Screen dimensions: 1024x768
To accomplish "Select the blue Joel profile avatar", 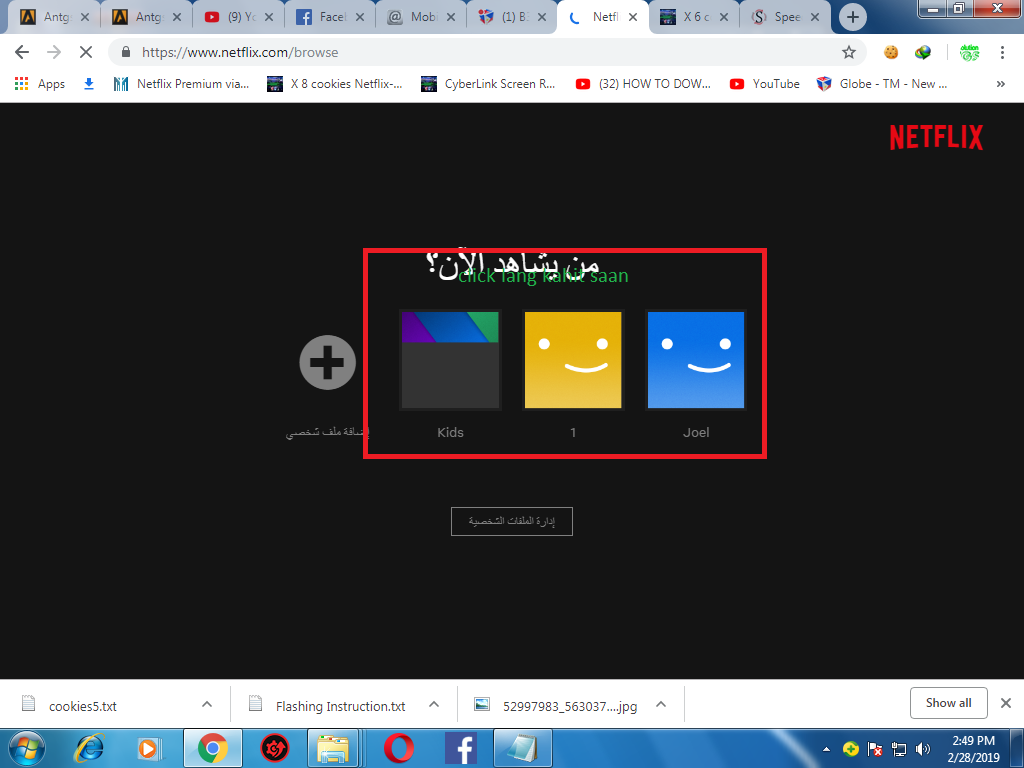I will (x=696, y=360).
